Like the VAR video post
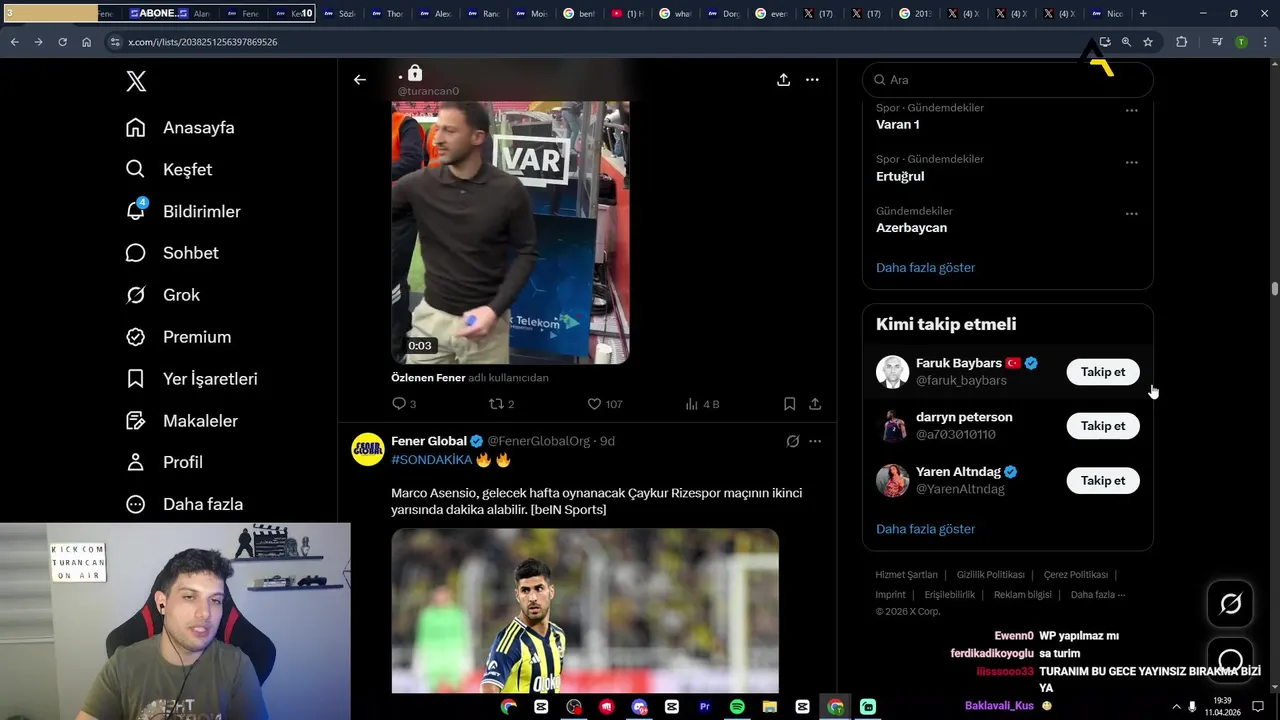This screenshot has height=720, width=1280. point(604,404)
